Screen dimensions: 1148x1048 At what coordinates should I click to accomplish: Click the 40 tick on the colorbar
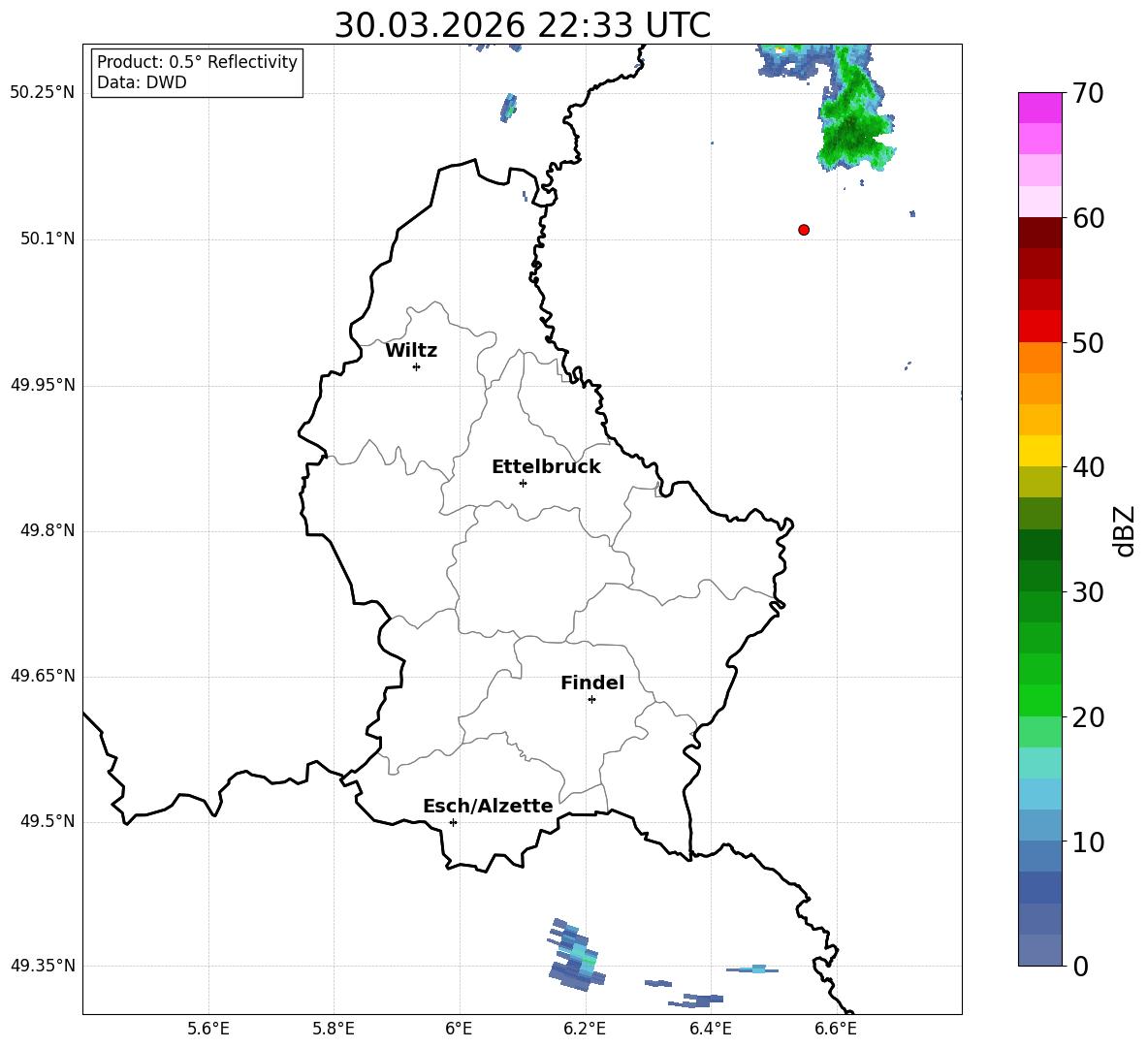pos(1087,467)
